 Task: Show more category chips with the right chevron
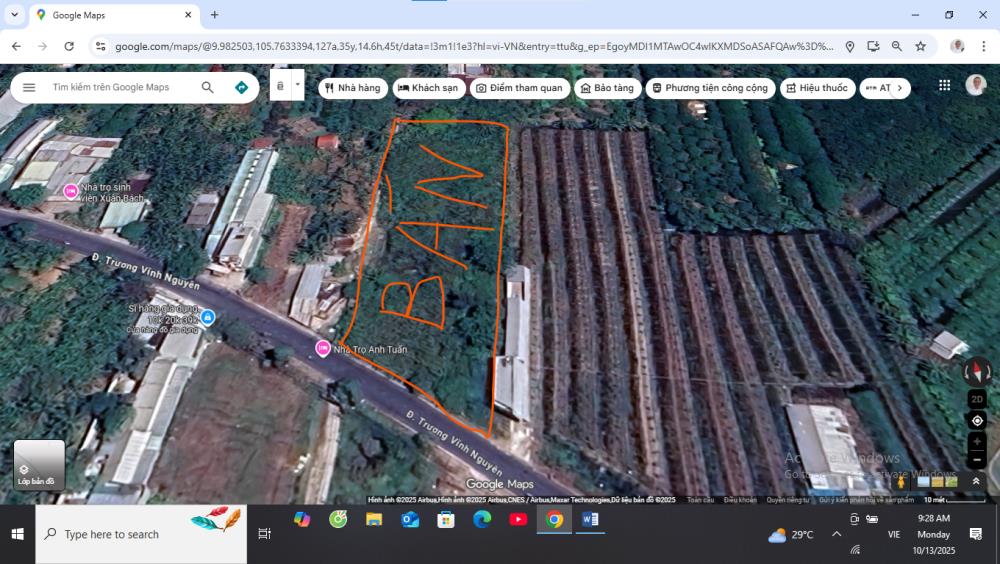900,88
